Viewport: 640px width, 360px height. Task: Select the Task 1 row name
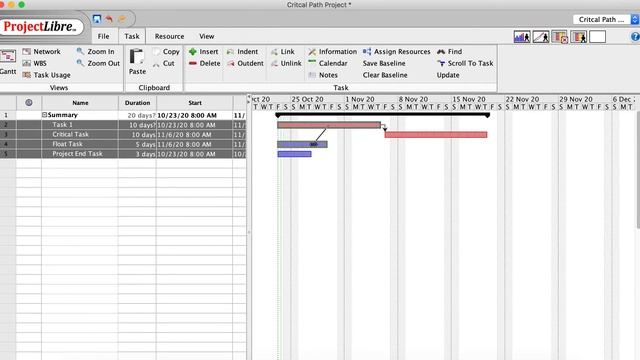(62, 124)
